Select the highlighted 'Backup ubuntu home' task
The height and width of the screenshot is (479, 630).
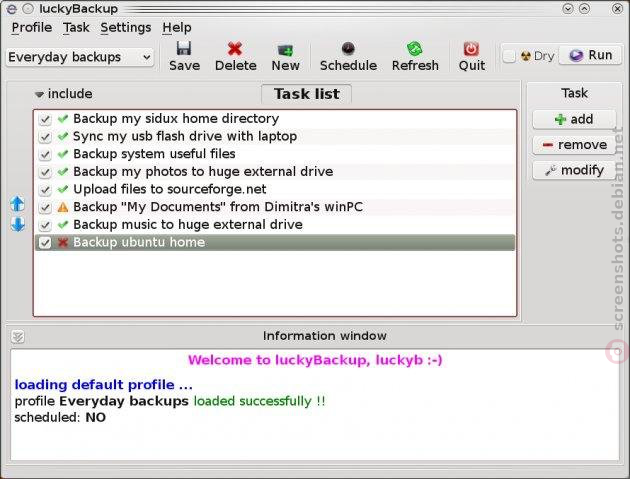tap(275, 243)
